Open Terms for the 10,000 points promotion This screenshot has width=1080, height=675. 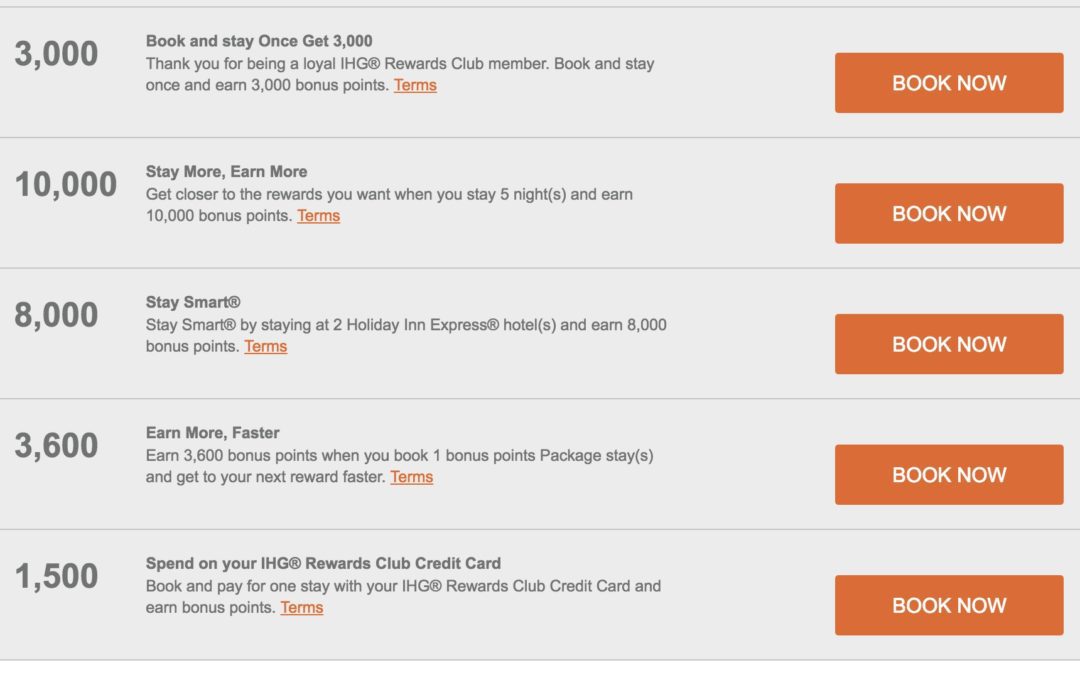tap(318, 216)
